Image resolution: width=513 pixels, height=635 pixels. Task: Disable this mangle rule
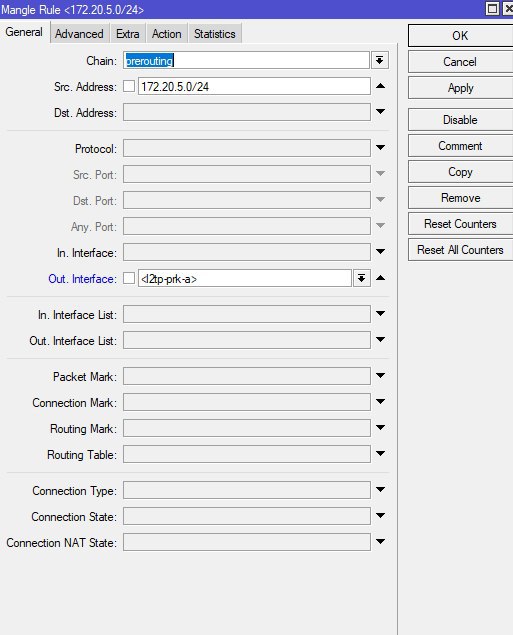pos(460,119)
